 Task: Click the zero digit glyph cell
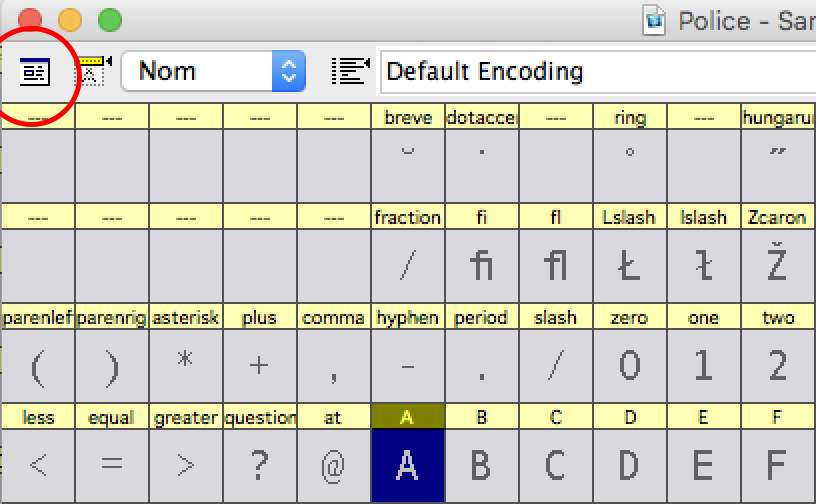coord(629,366)
